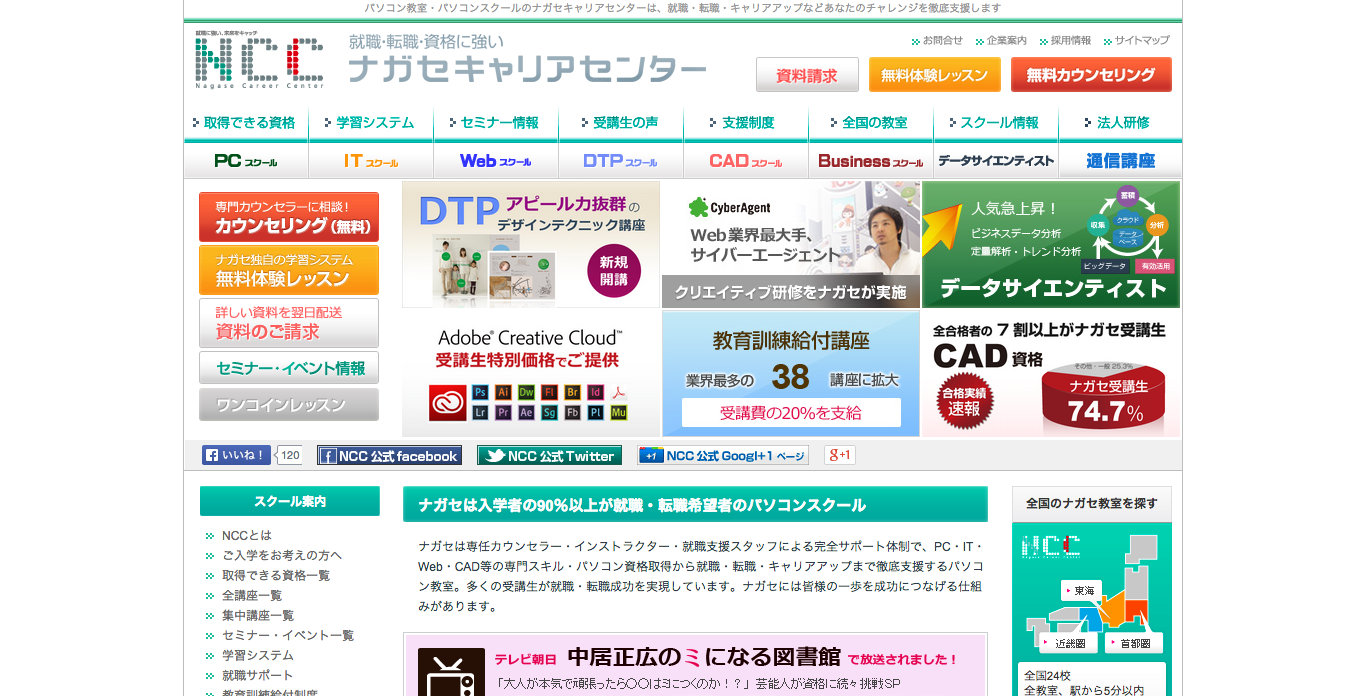Open the スクール情報 menu
The height and width of the screenshot is (696, 1366).
(996, 123)
